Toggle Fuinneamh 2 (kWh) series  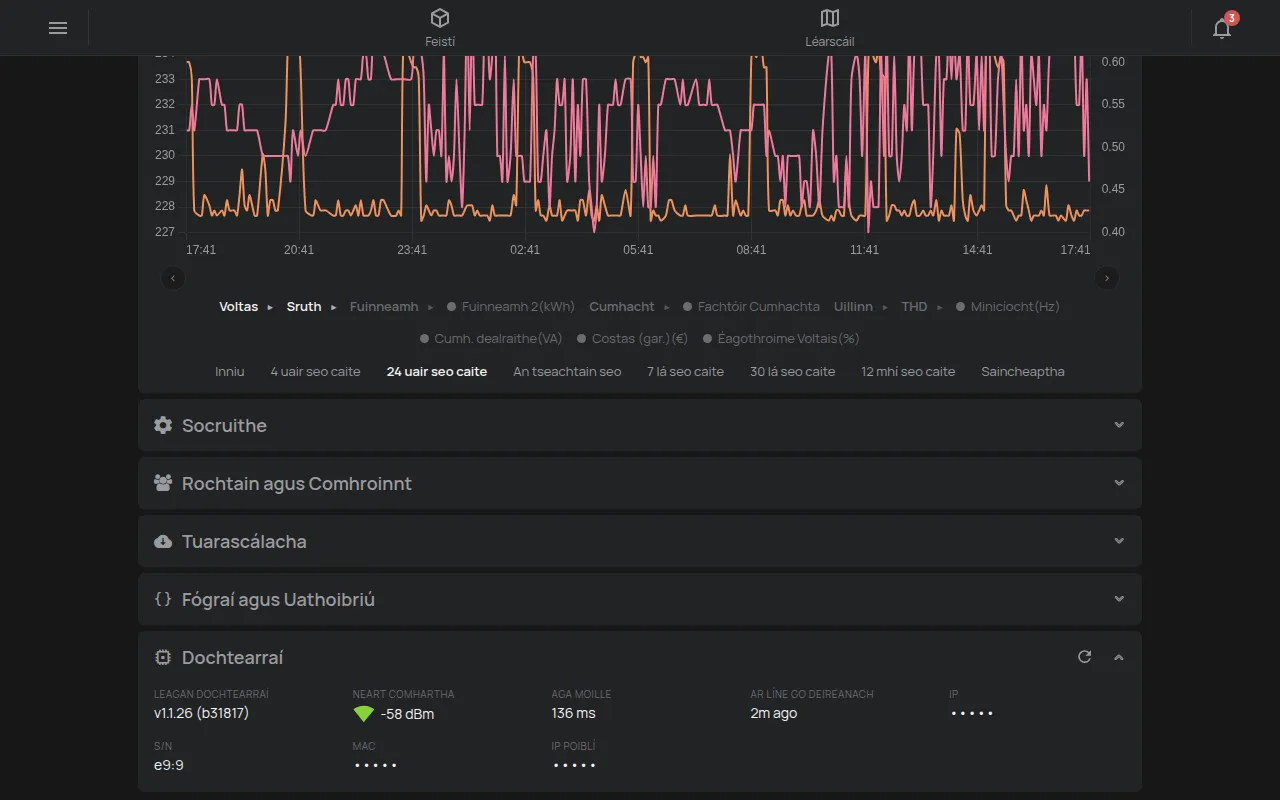click(511, 307)
